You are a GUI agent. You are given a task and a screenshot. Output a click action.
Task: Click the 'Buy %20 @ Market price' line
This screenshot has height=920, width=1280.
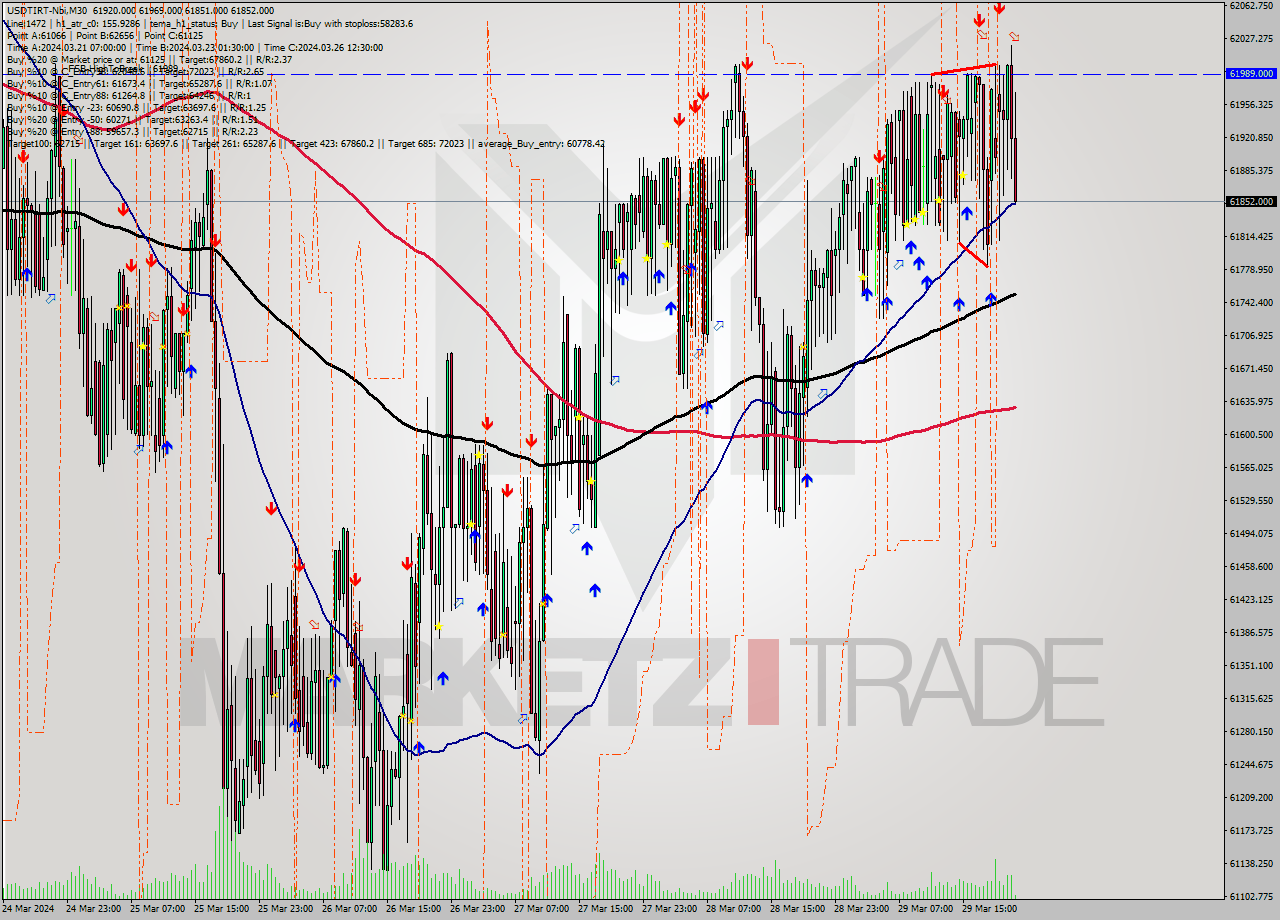[149, 59]
